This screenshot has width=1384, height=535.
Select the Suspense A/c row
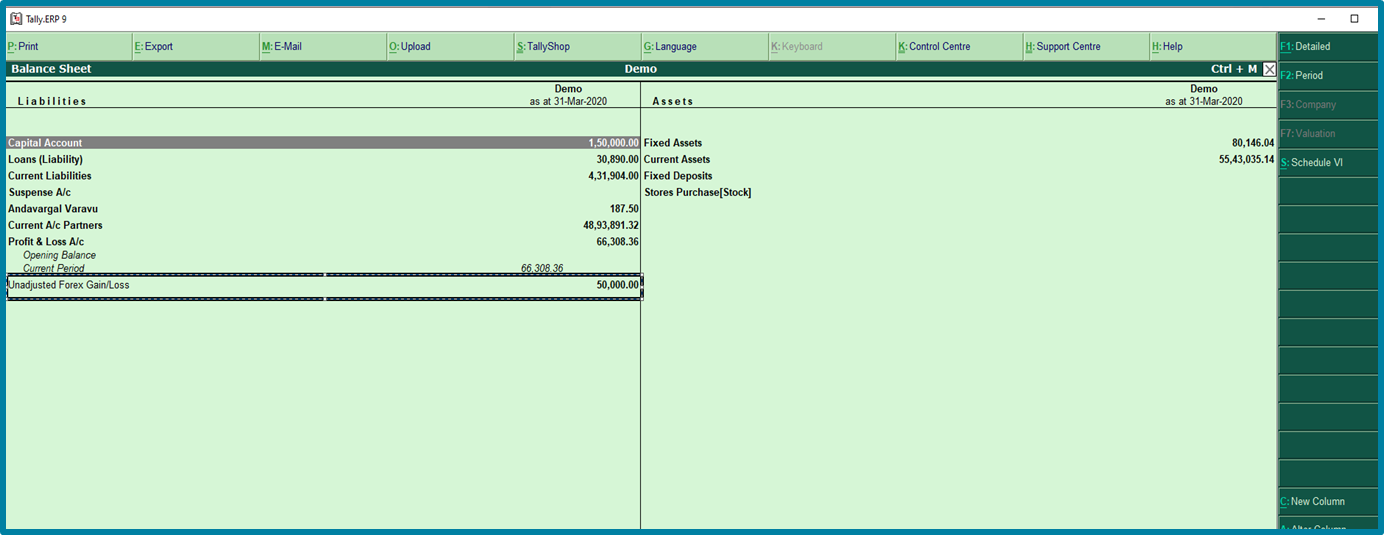tap(323, 192)
